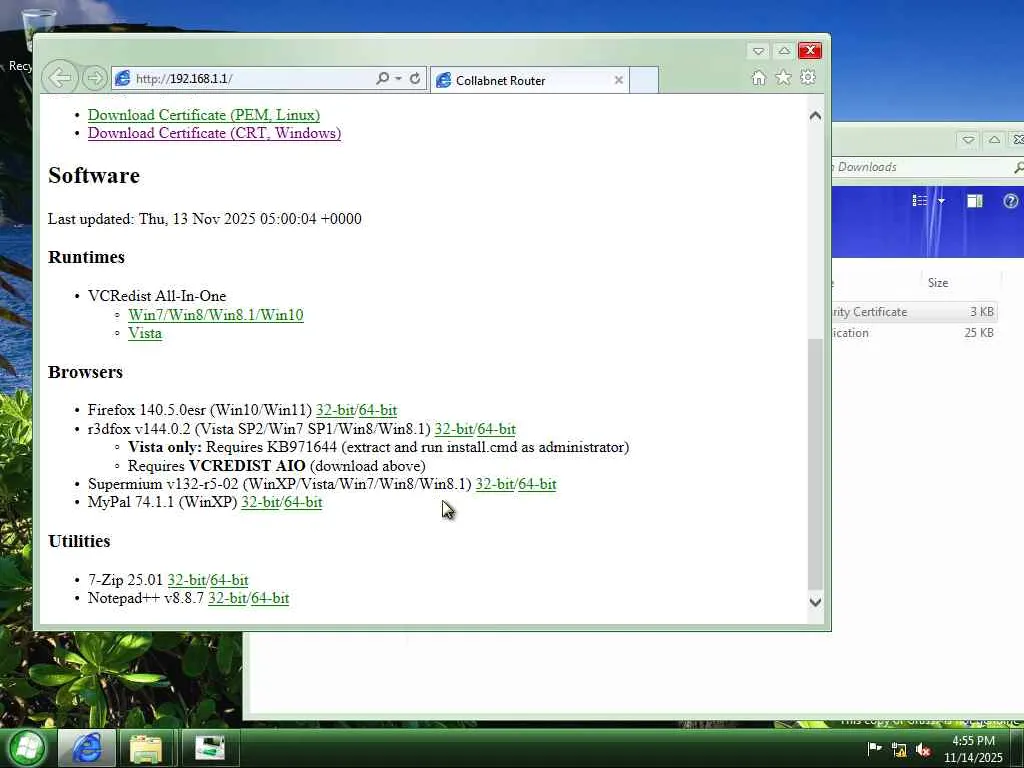Open the third taskbar application icon

point(210,748)
